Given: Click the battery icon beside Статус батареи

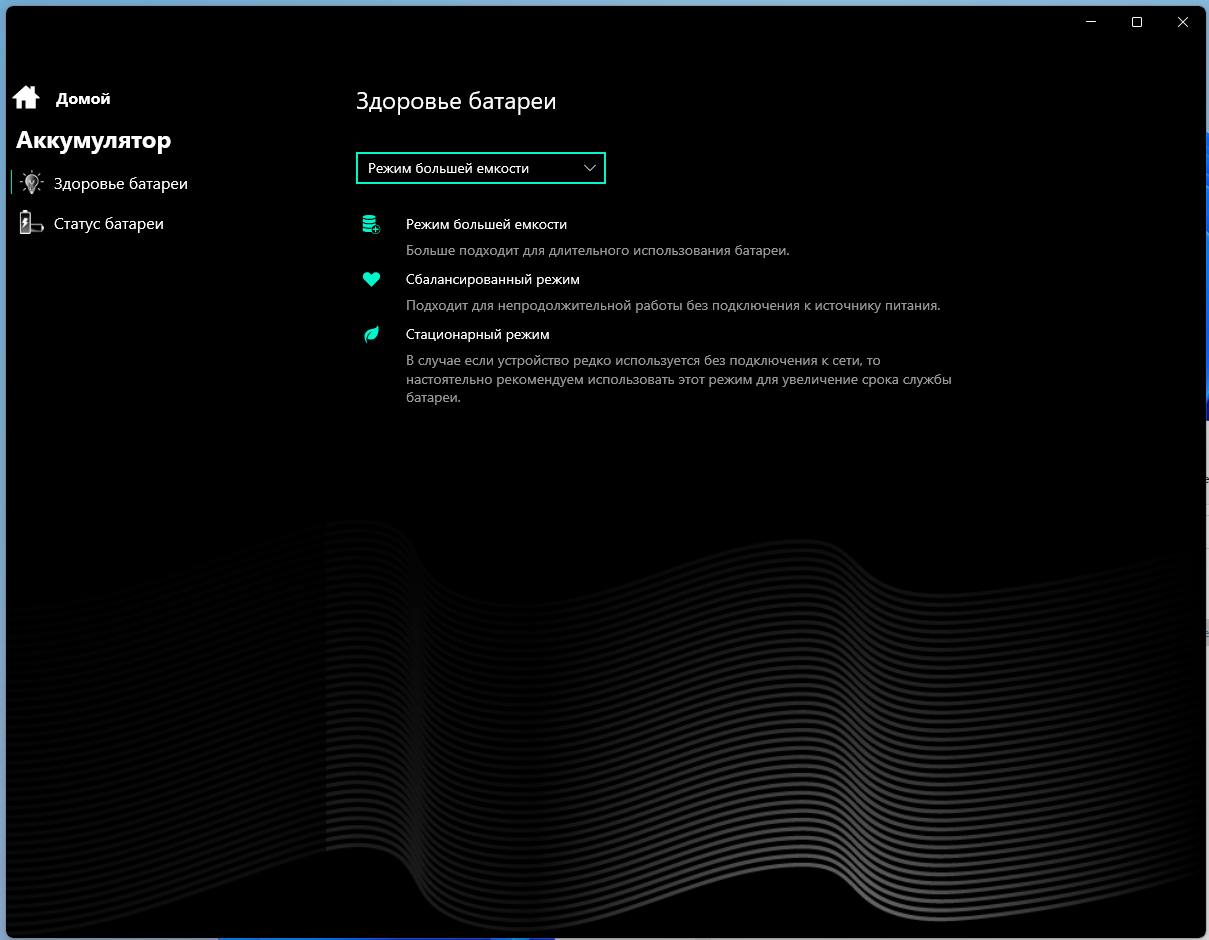Looking at the screenshot, I should [32, 223].
